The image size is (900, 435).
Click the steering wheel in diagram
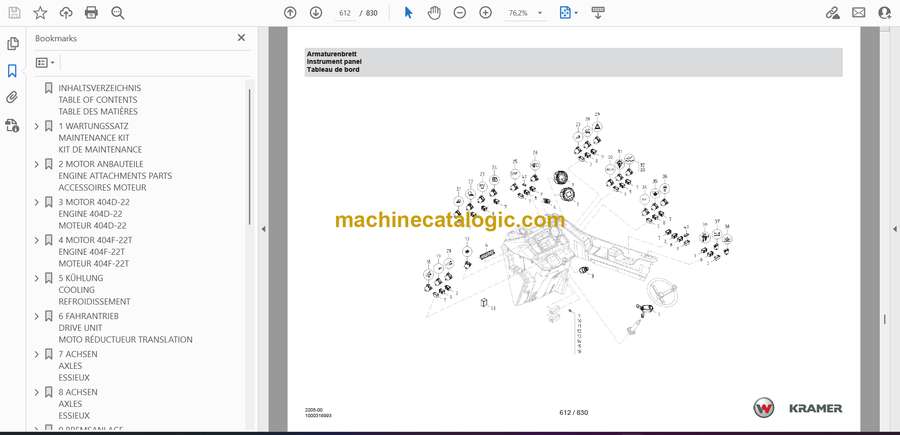coord(662,292)
